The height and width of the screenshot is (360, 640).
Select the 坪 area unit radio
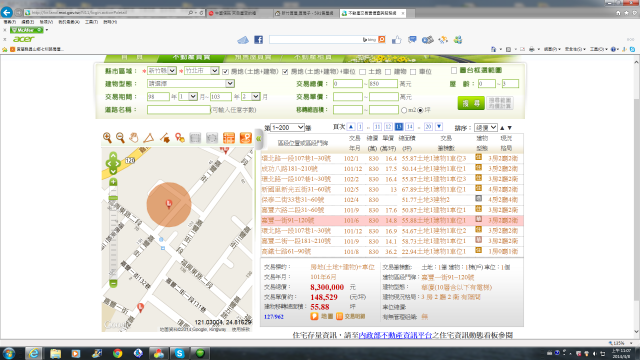click(x=420, y=110)
